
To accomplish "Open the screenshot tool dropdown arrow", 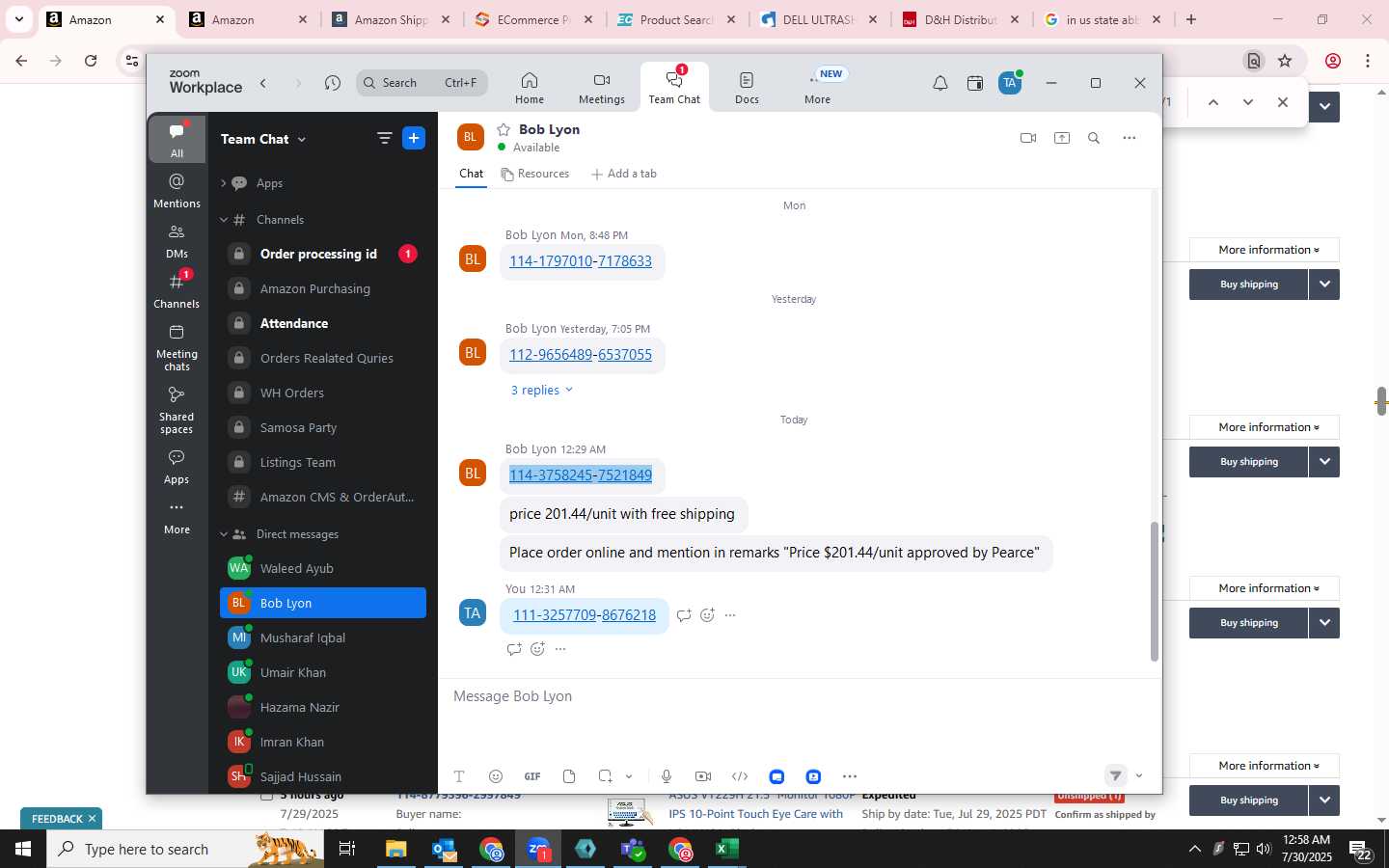I will 629,776.
